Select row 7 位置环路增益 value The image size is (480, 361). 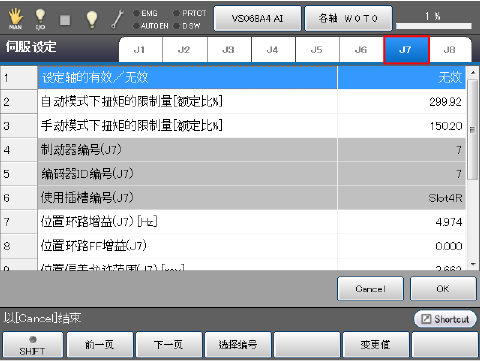401,222
